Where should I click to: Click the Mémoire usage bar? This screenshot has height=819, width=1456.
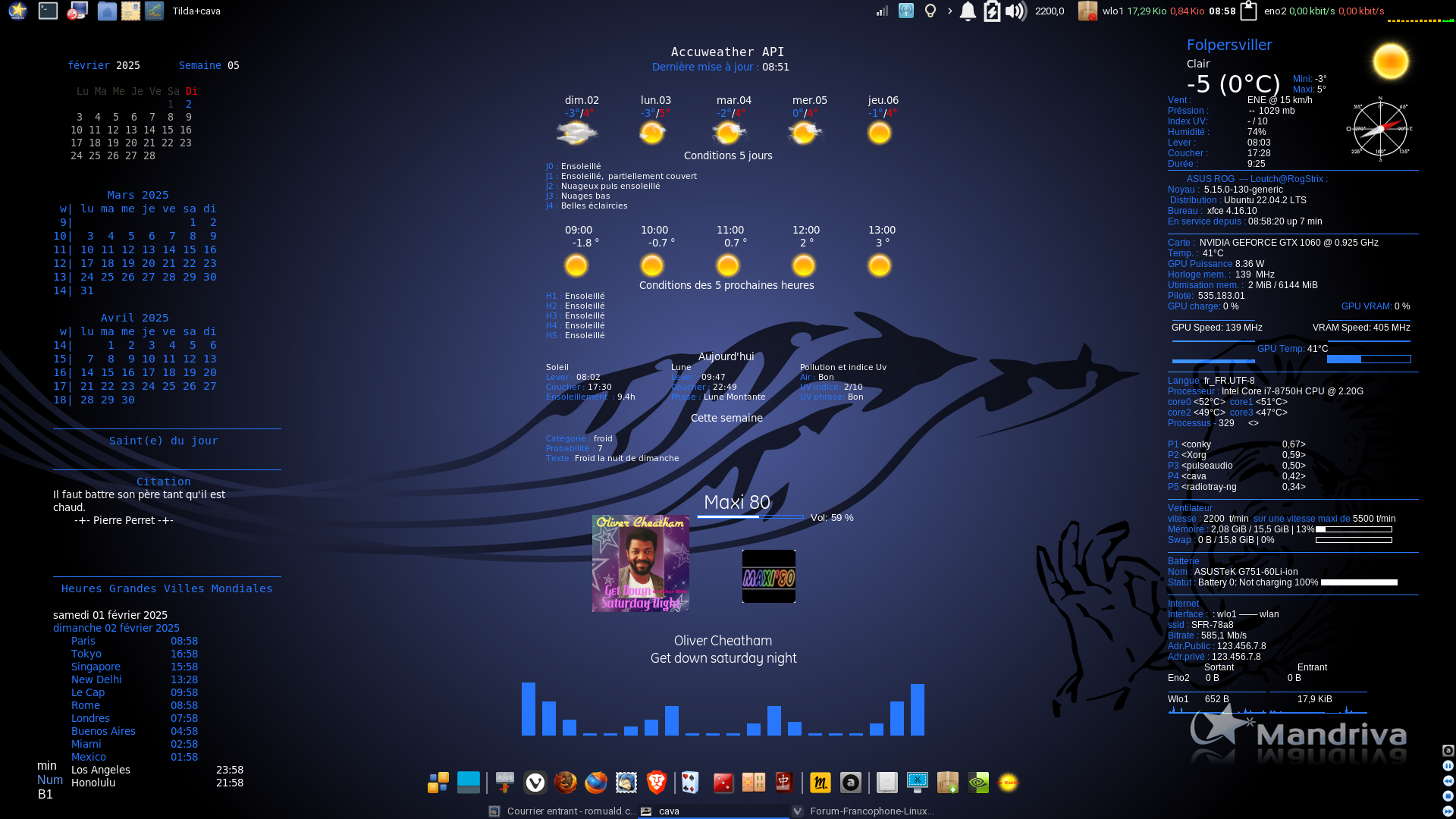pos(1354,529)
